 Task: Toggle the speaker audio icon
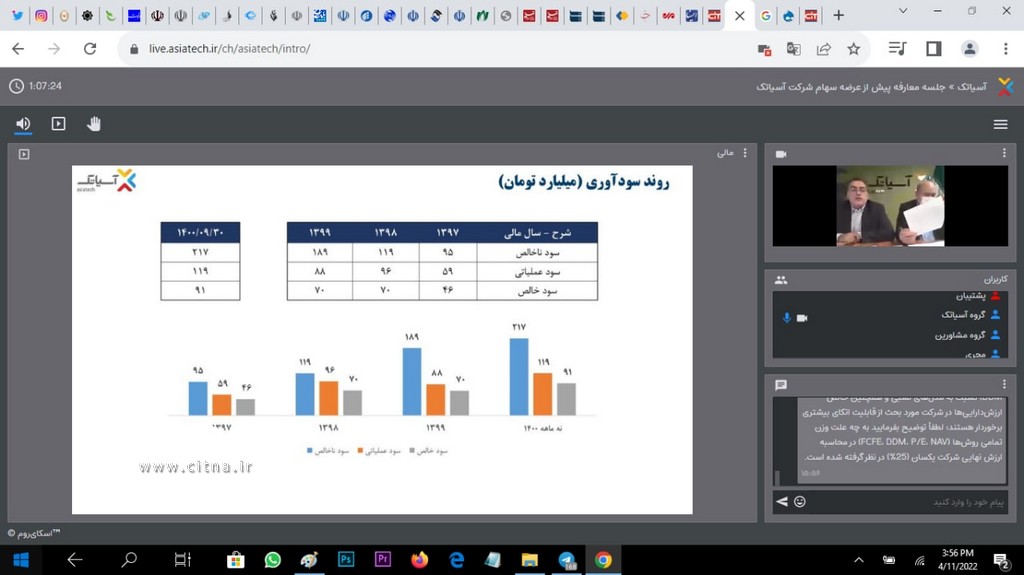click(x=23, y=124)
